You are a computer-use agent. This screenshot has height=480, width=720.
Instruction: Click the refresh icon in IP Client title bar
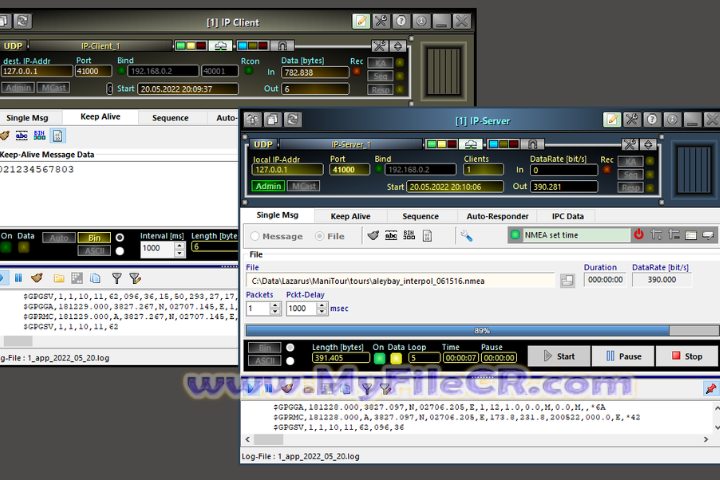22,21
